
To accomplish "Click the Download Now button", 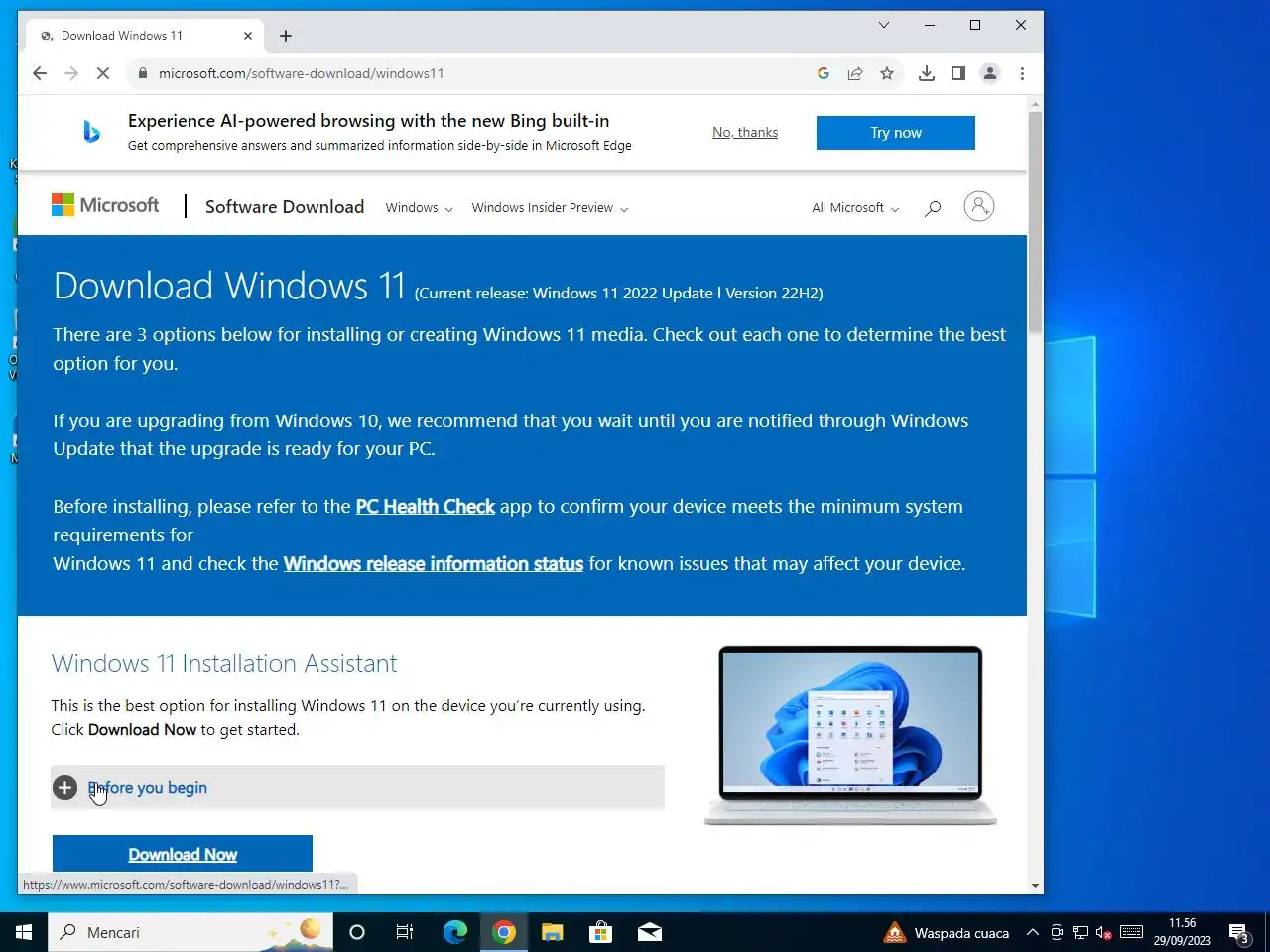I will point(183,854).
